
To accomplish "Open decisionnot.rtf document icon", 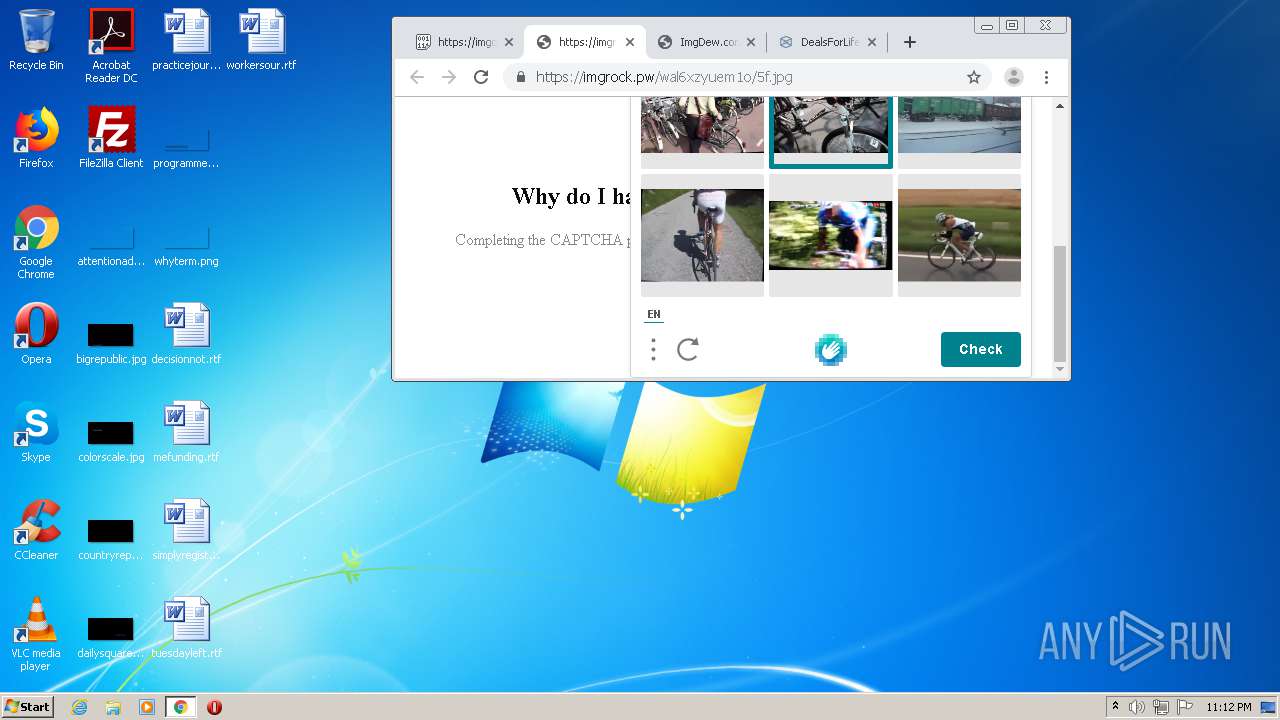I will coord(186,334).
